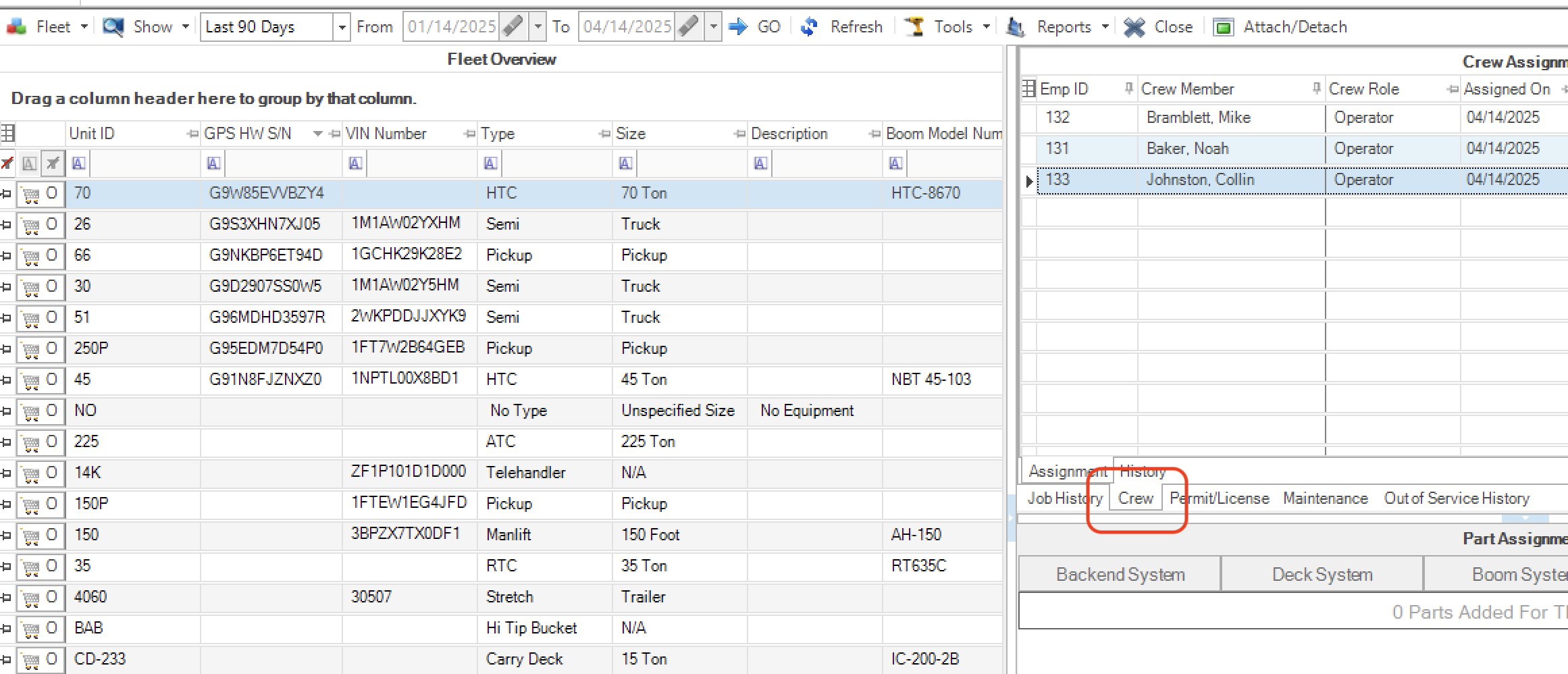Click the cart icon for unit 26

point(30,226)
